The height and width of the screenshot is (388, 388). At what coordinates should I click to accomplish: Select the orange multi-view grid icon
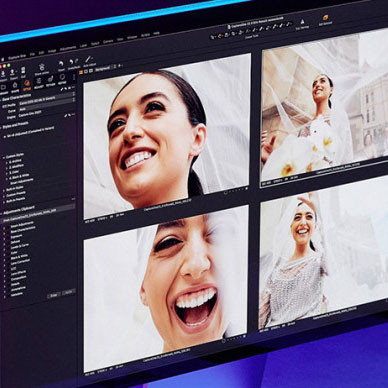click(81, 72)
